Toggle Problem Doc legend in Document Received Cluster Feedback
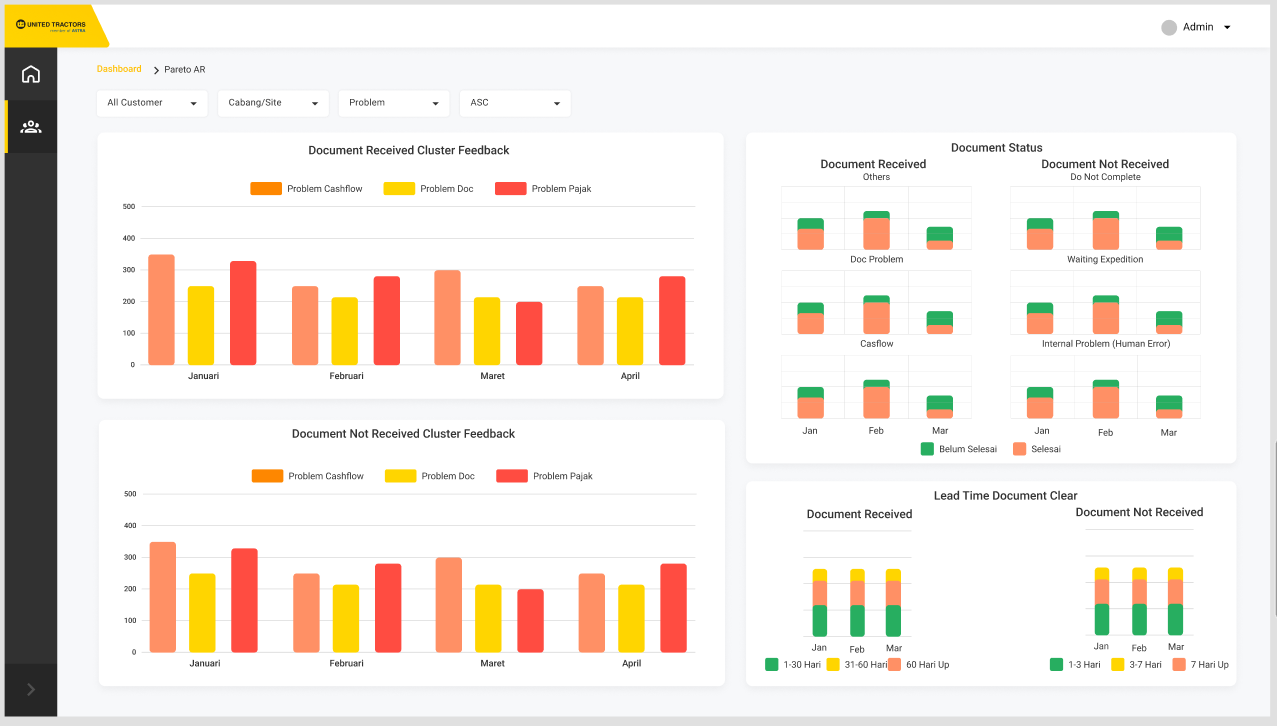The width and height of the screenshot is (1277, 726). click(x=429, y=189)
